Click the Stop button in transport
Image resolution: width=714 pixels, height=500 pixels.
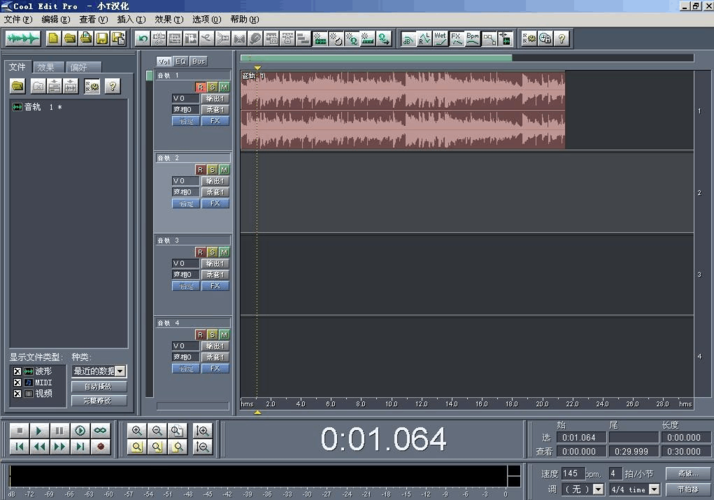18,430
